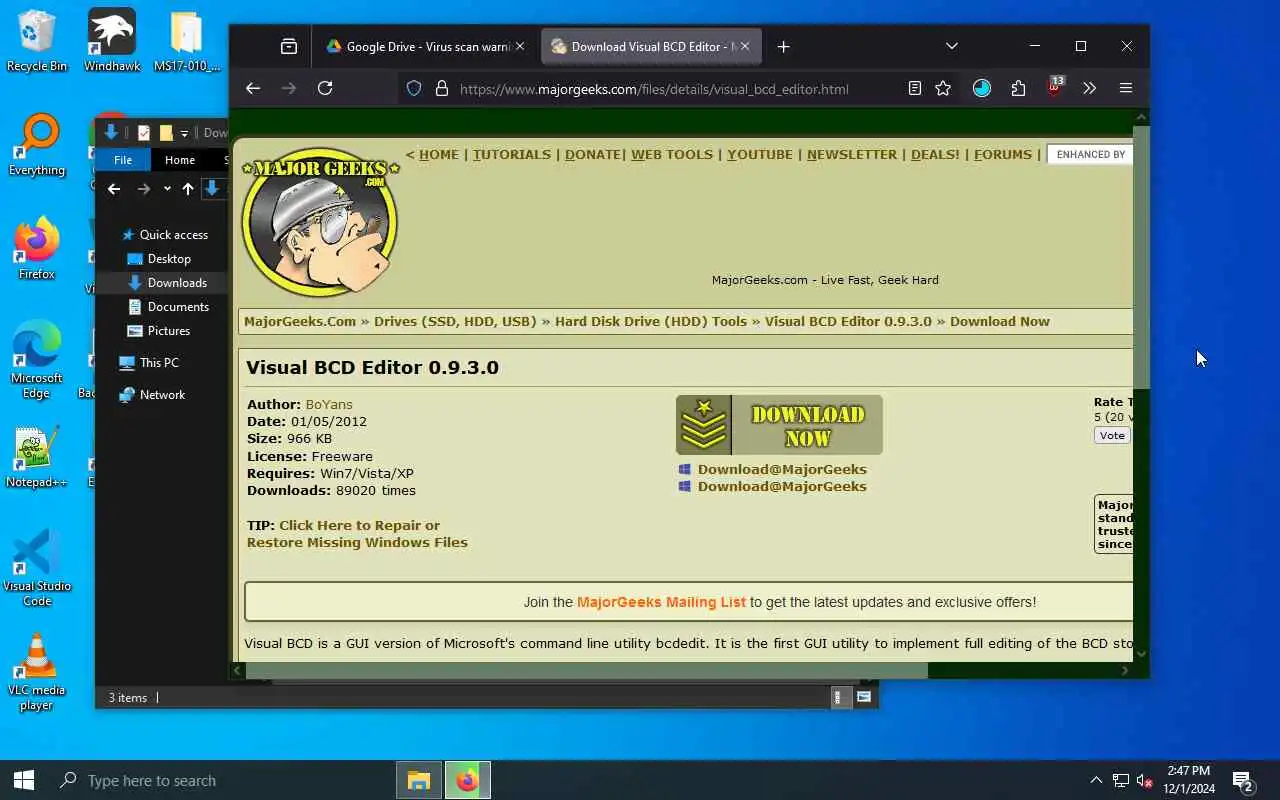This screenshot has height=800, width=1280.
Task: Open Firefox application hamburger menu
Action: (1126, 88)
